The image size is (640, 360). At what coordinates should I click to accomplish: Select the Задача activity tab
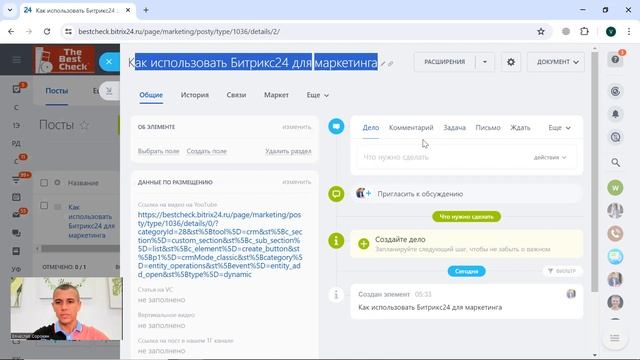pos(454,128)
